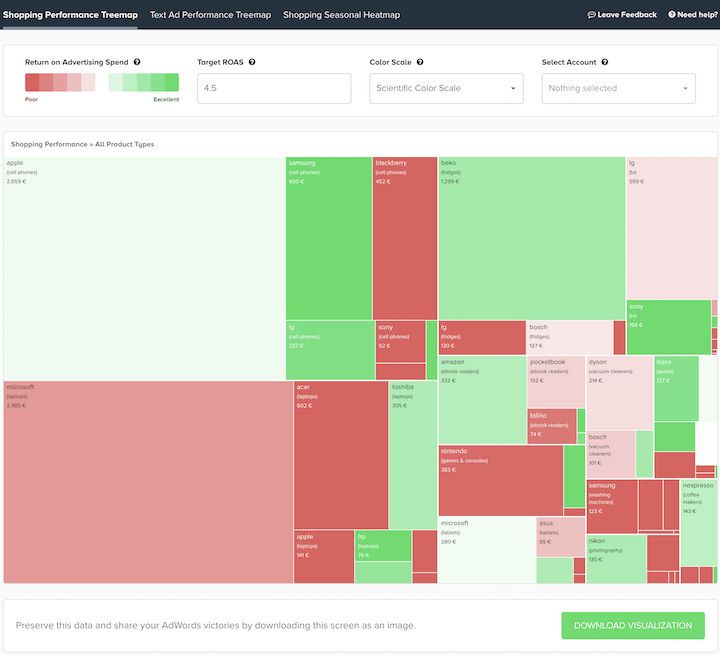Select the sony tv 198 € tile
Screen dimensions: 720x655
(669, 327)
